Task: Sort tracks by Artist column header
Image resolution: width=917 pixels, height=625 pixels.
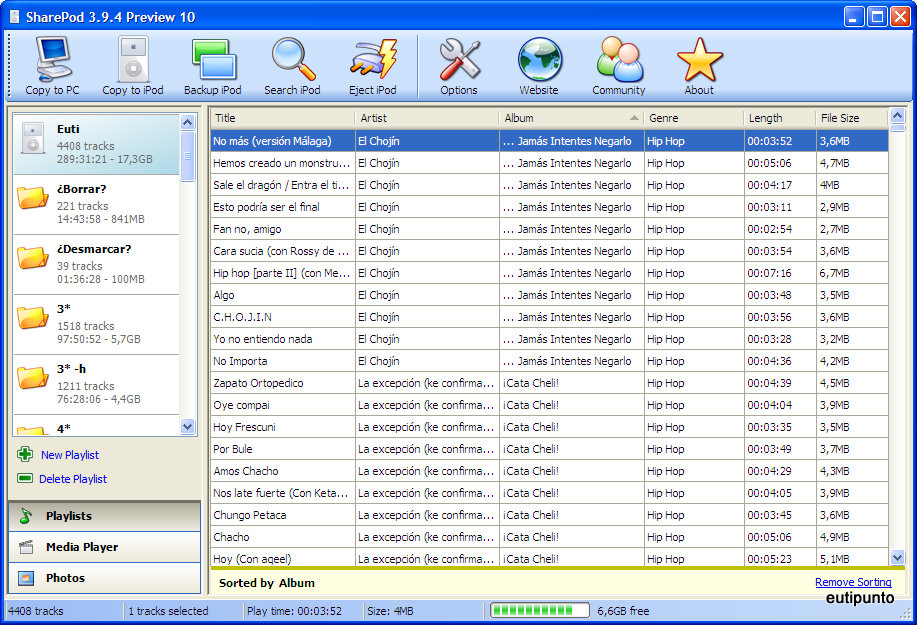Action: point(427,118)
